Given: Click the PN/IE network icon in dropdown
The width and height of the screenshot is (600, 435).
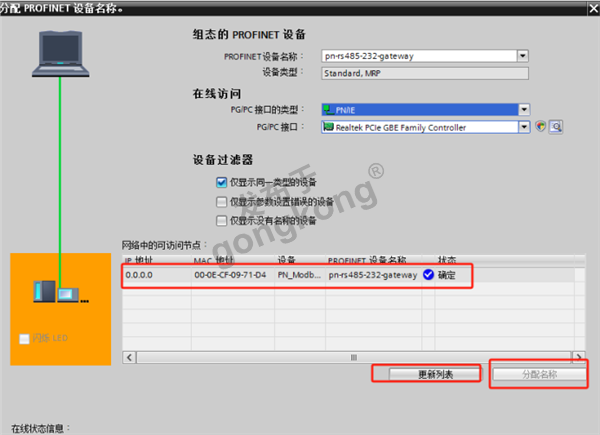Looking at the screenshot, I should (x=328, y=110).
